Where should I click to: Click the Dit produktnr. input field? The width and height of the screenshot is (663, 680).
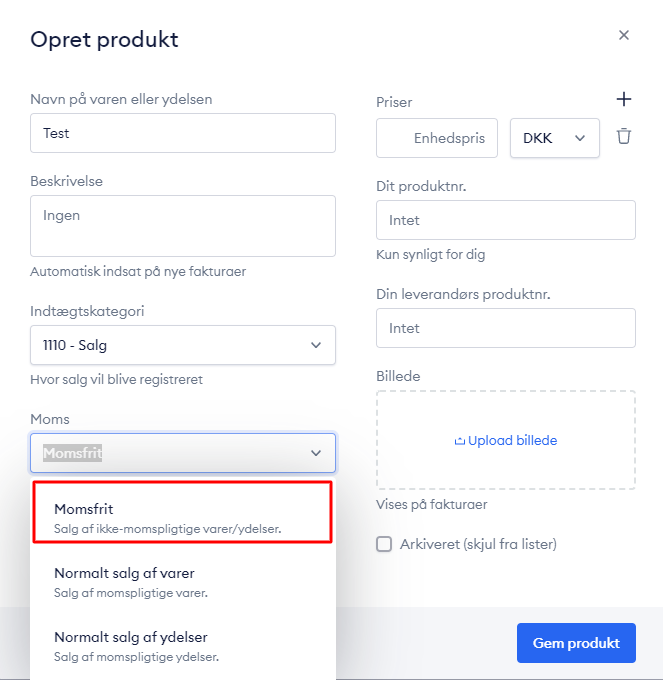[x=506, y=220]
